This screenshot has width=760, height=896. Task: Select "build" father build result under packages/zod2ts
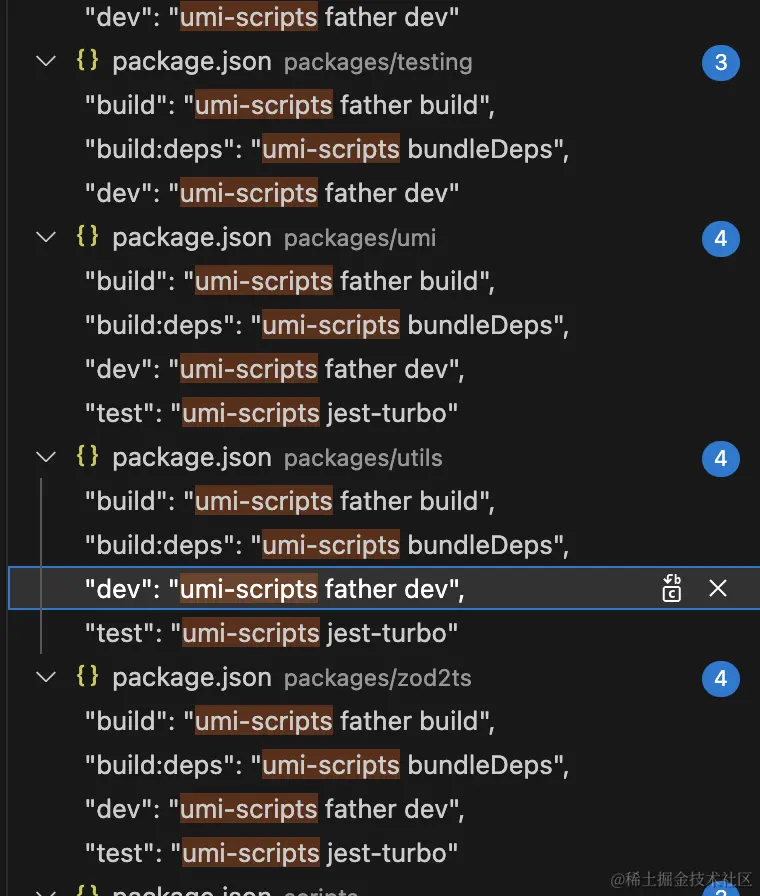[x=290, y=721]
